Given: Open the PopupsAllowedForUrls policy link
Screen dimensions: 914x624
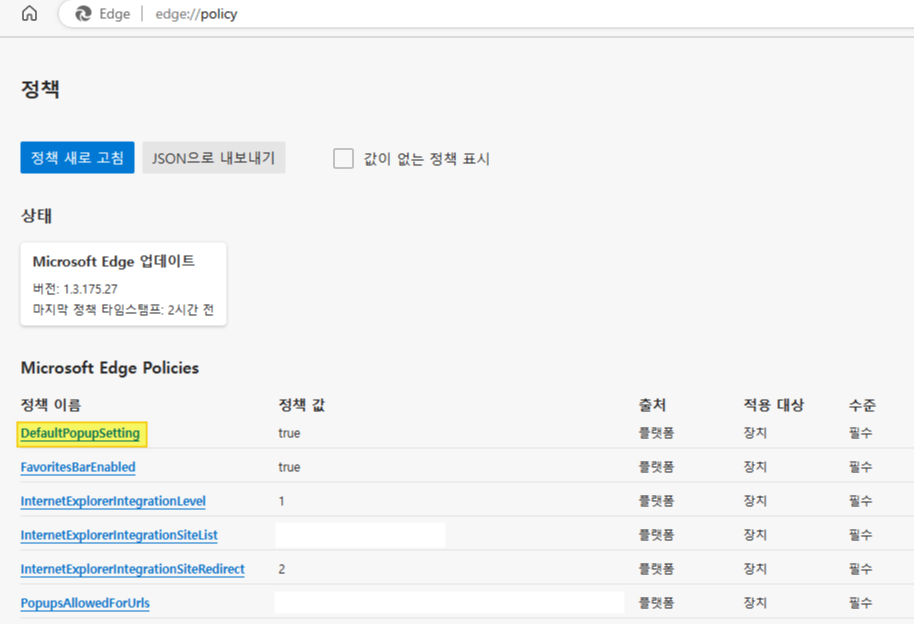Looking at the screenshot, I should tap(85, 603).
